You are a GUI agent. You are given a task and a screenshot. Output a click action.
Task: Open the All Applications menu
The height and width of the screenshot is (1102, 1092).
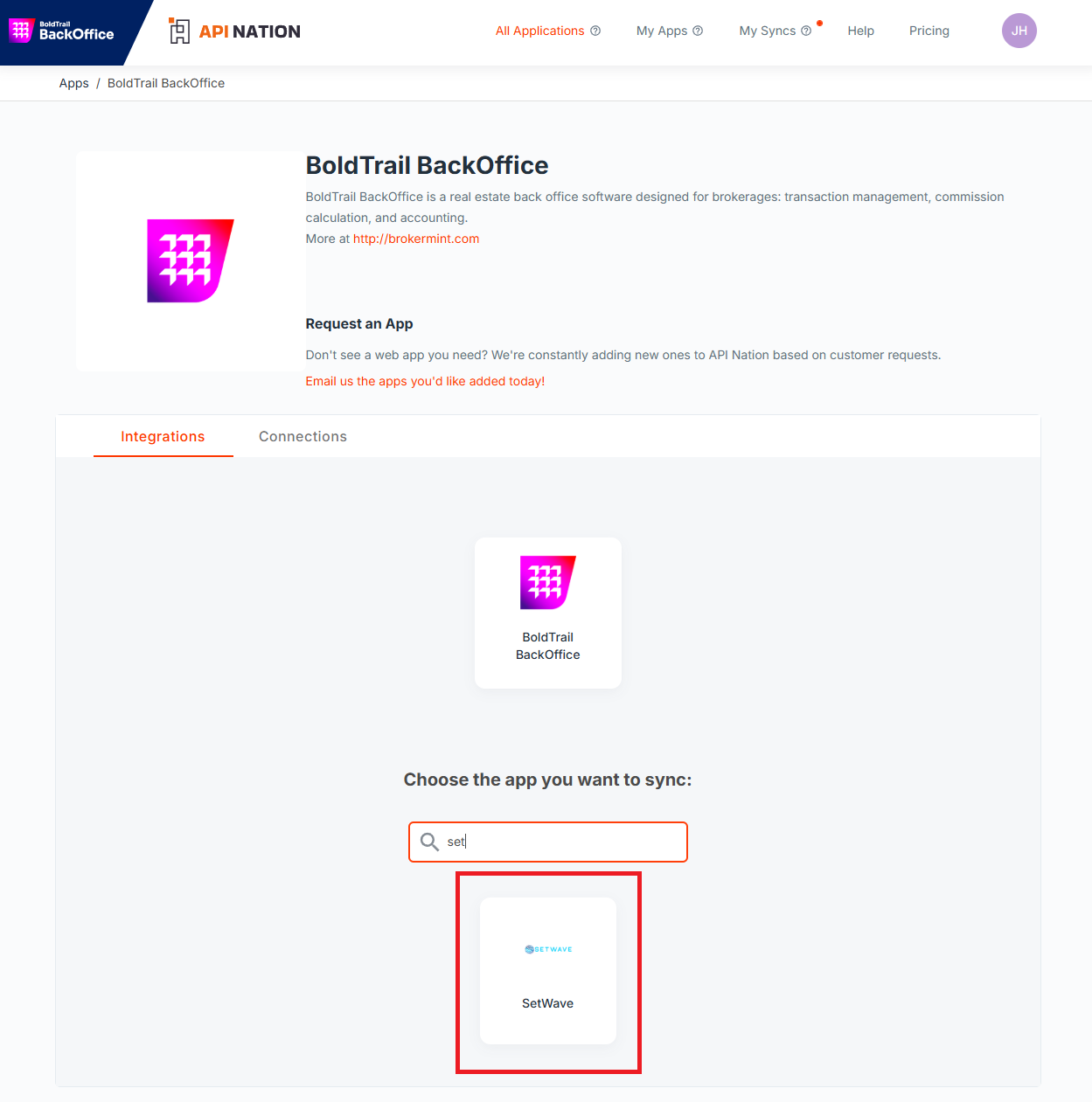click(539, 31)
